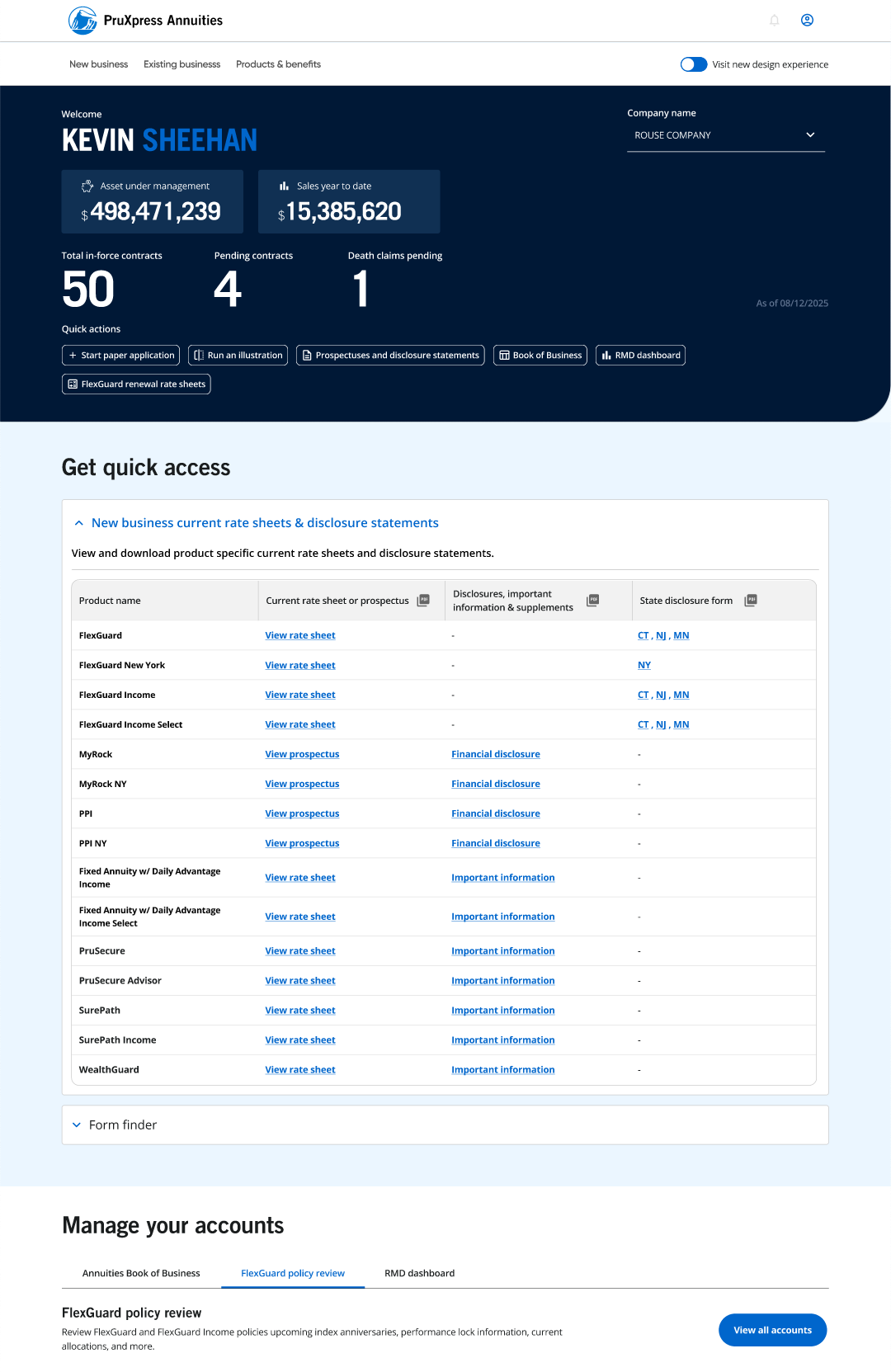The image size is (891, 1372).
Task: Open CT state disclosure for FlexGuard
Action: pos(643,635)
